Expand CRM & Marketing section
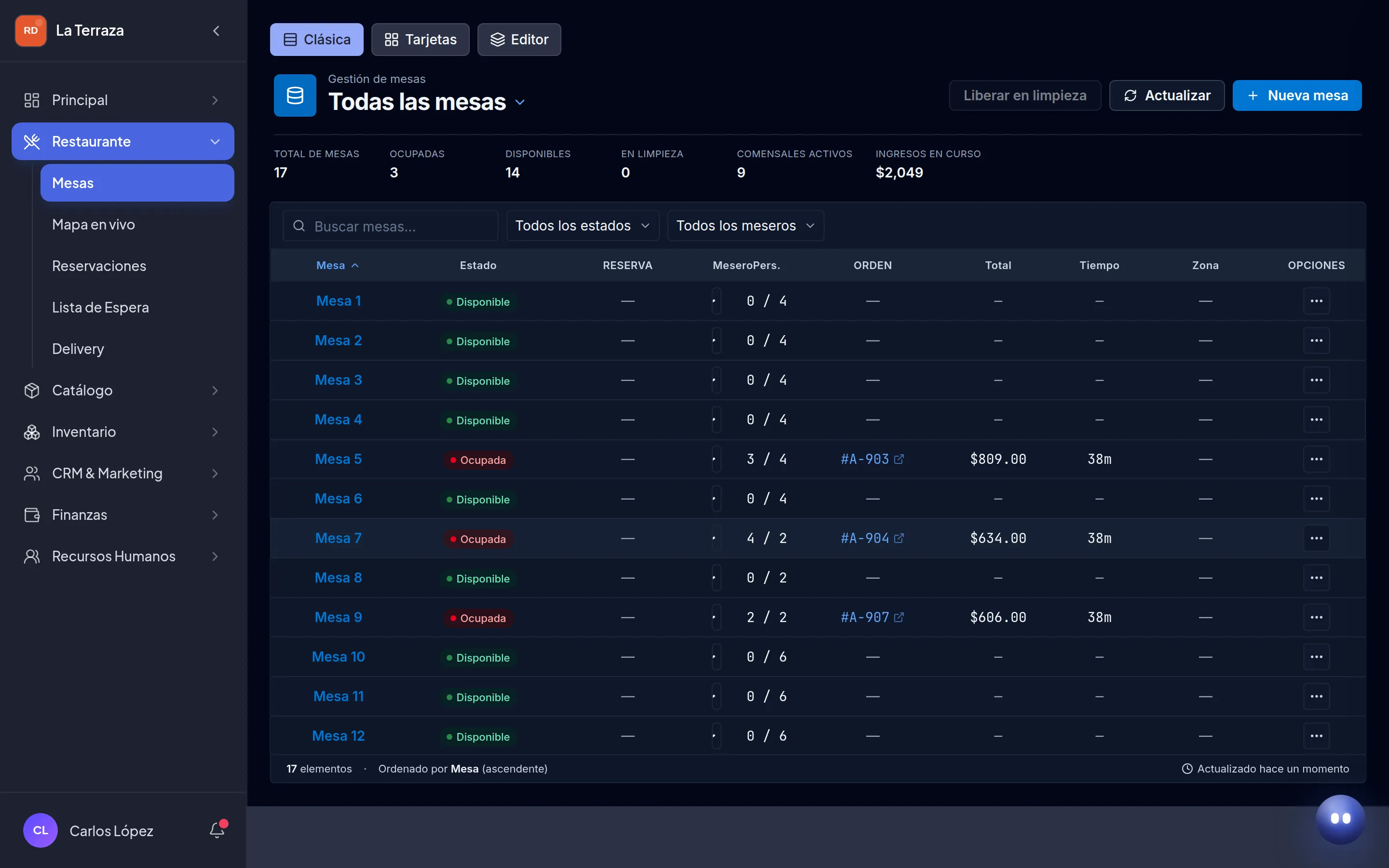Image resolution: width=1389 pixels, height=868 pixels. pos(123,473)
